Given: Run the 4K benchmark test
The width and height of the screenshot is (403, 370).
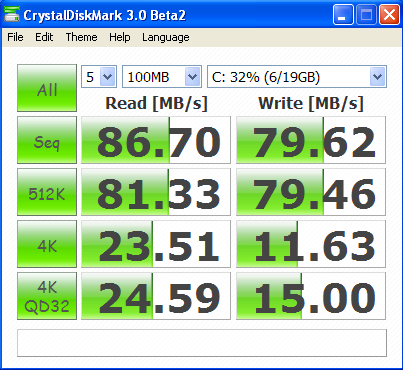Looking at the screenshot, I should [x=47, y=244].
